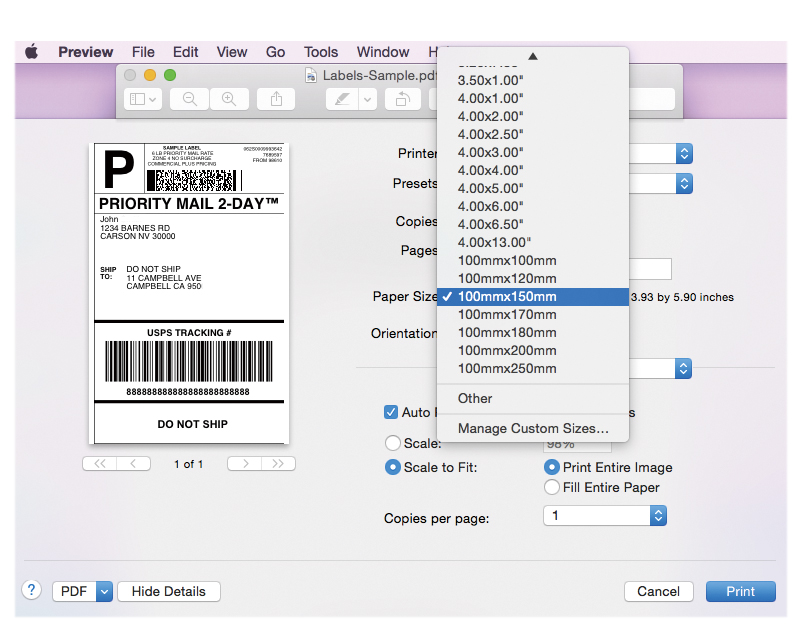800x643 pixels.
Task: Select 4.00x3.00" paper size
Action: pyautogui.click(x=533, y=153)
